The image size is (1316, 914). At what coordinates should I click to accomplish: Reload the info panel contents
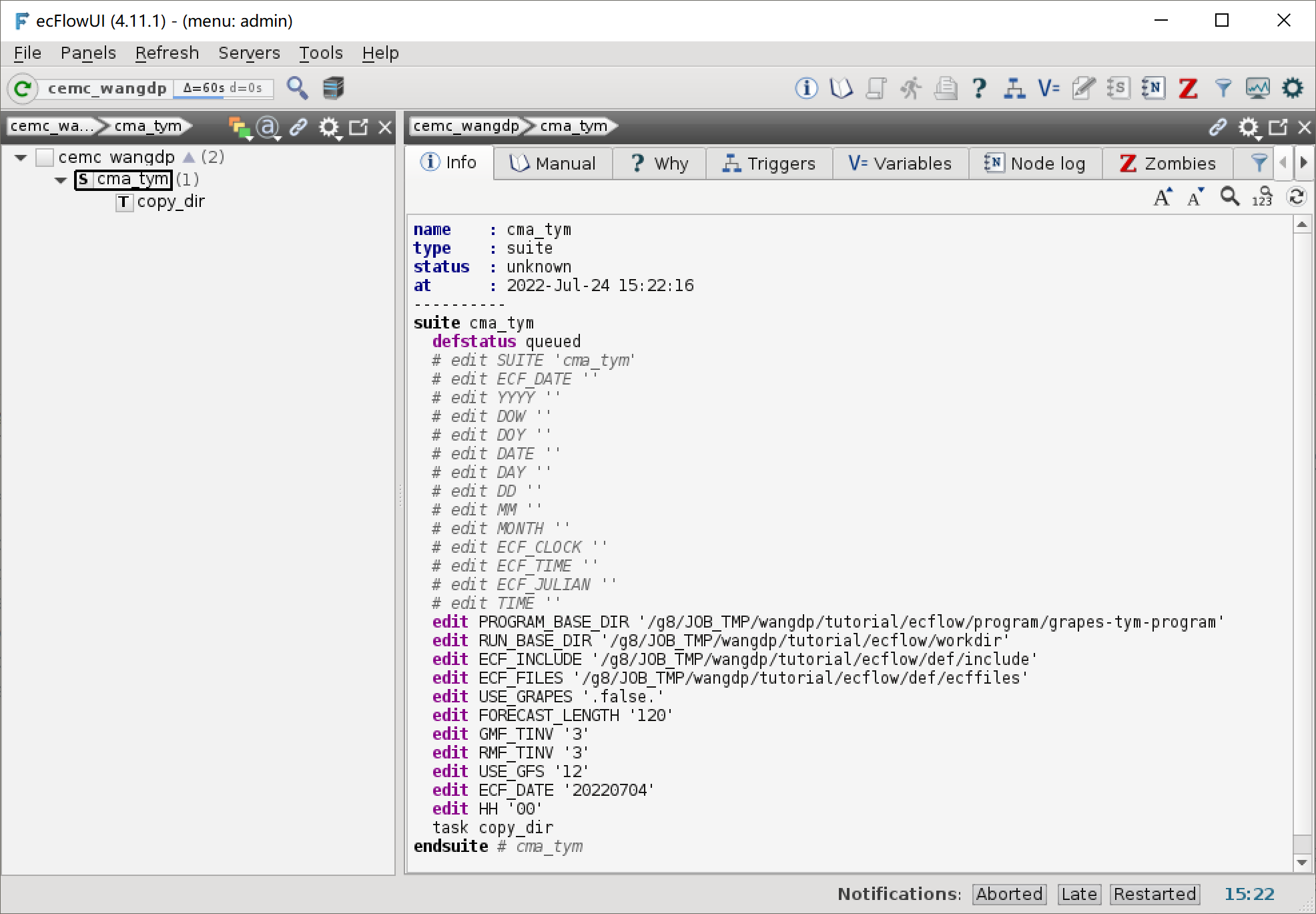click(x=1296, y=197)
